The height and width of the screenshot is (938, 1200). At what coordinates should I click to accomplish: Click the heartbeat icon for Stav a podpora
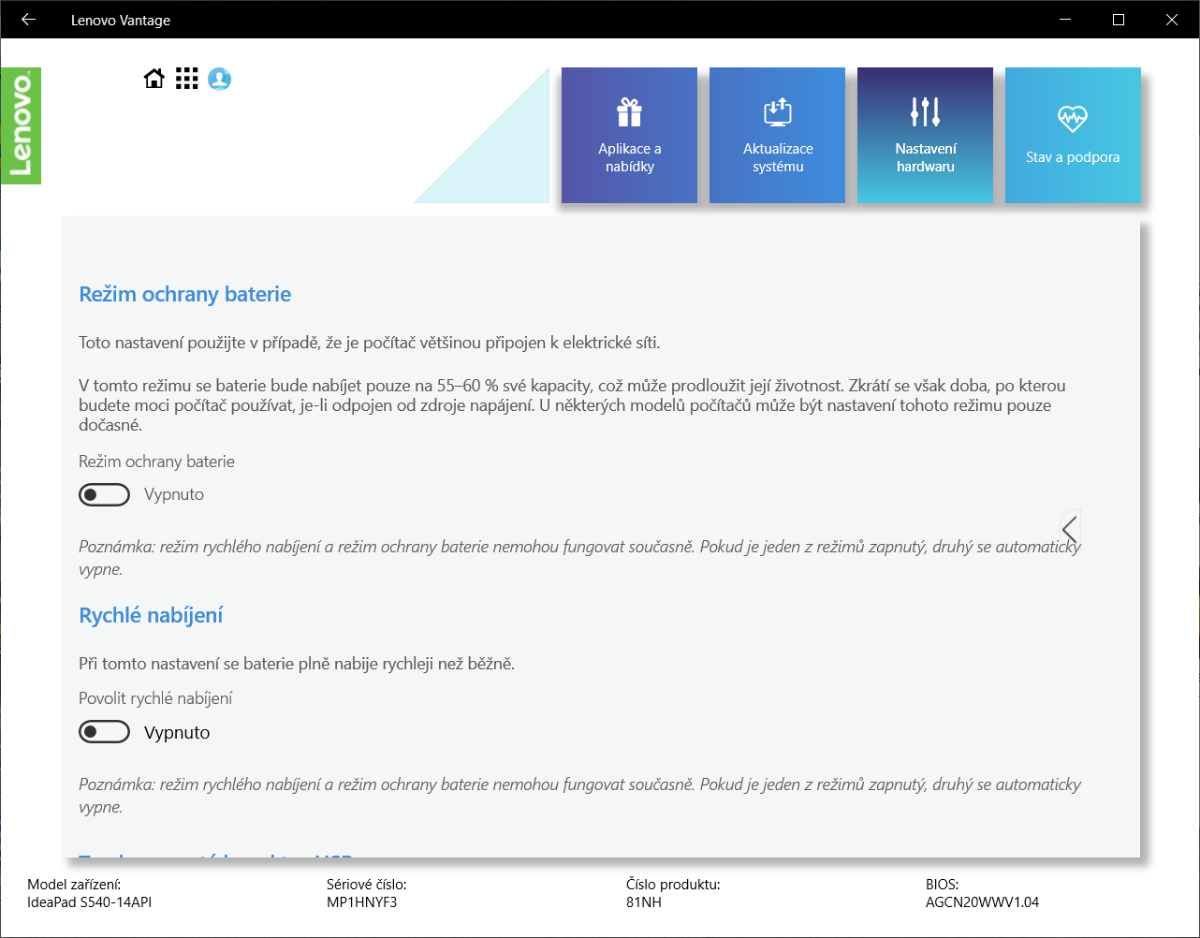pos(1072,119)
